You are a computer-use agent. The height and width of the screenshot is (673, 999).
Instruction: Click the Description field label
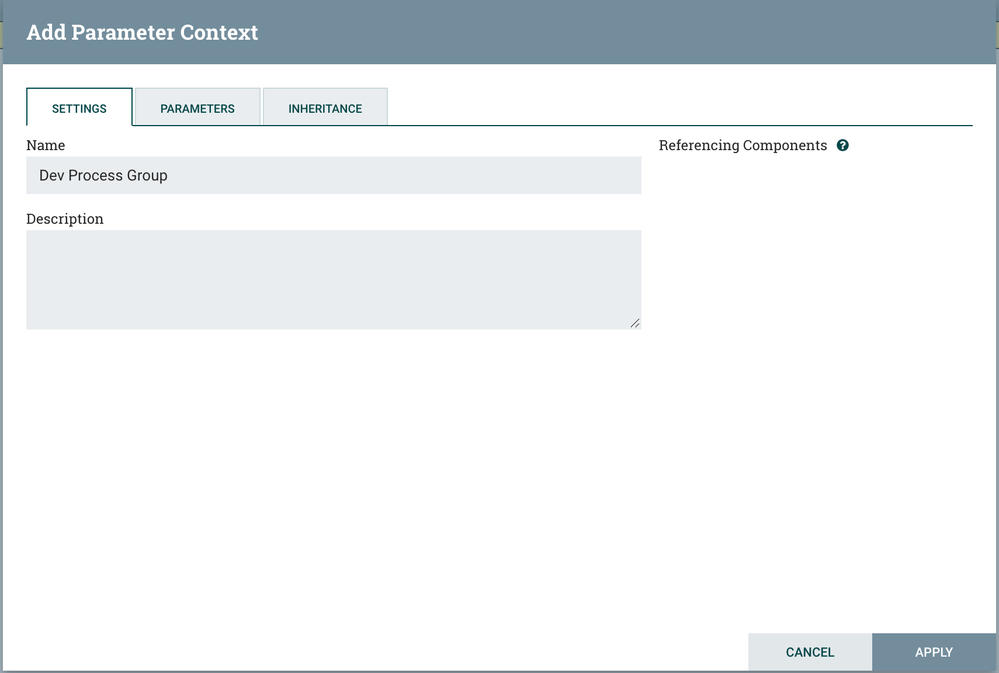point(65,218)
